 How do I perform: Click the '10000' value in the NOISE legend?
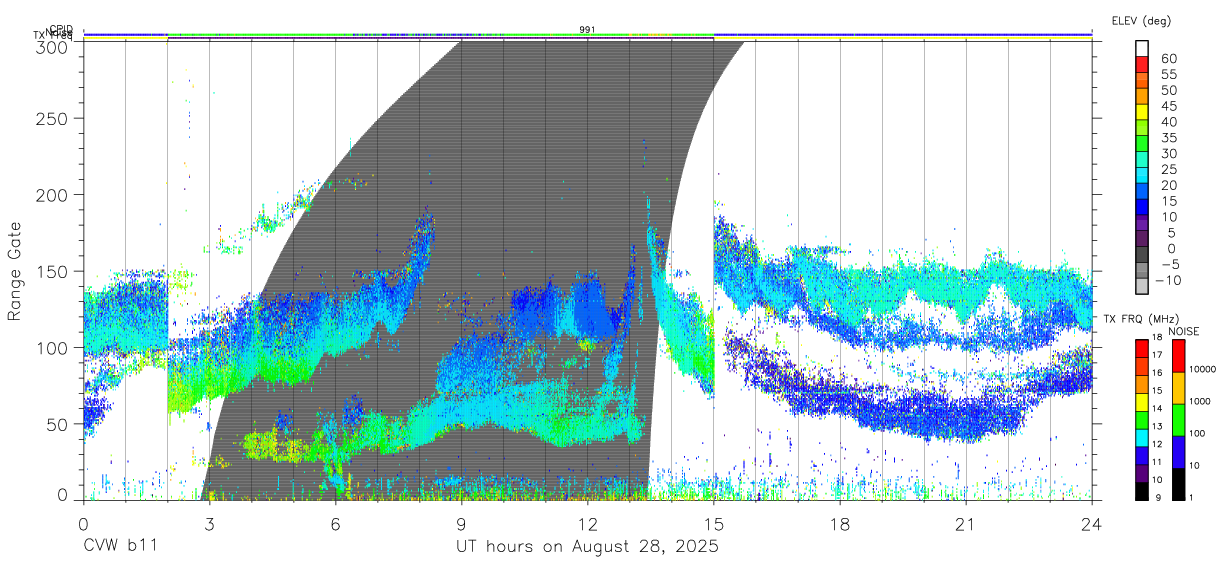[1204, 369]
